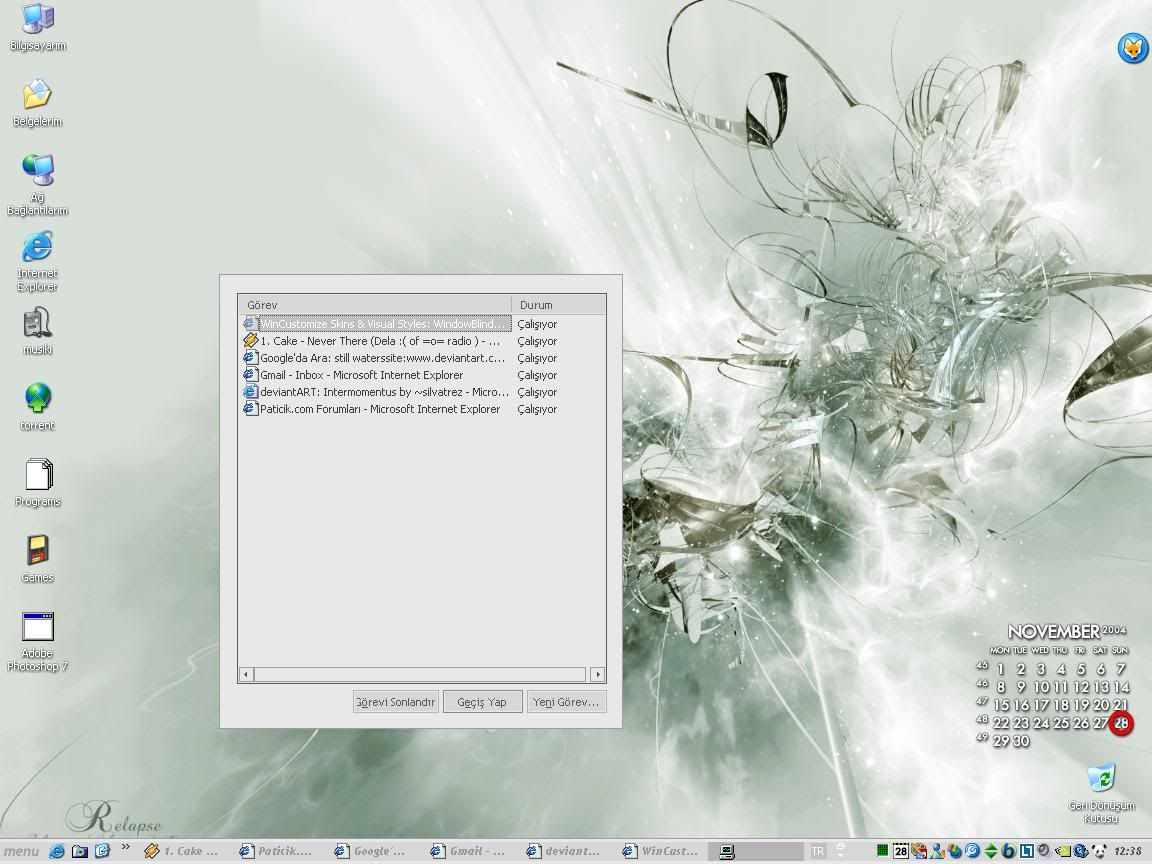This screenshot has height=864, width=1152.
Task: Switch to the Gmail taskbar button
Action: click(468, 851)
